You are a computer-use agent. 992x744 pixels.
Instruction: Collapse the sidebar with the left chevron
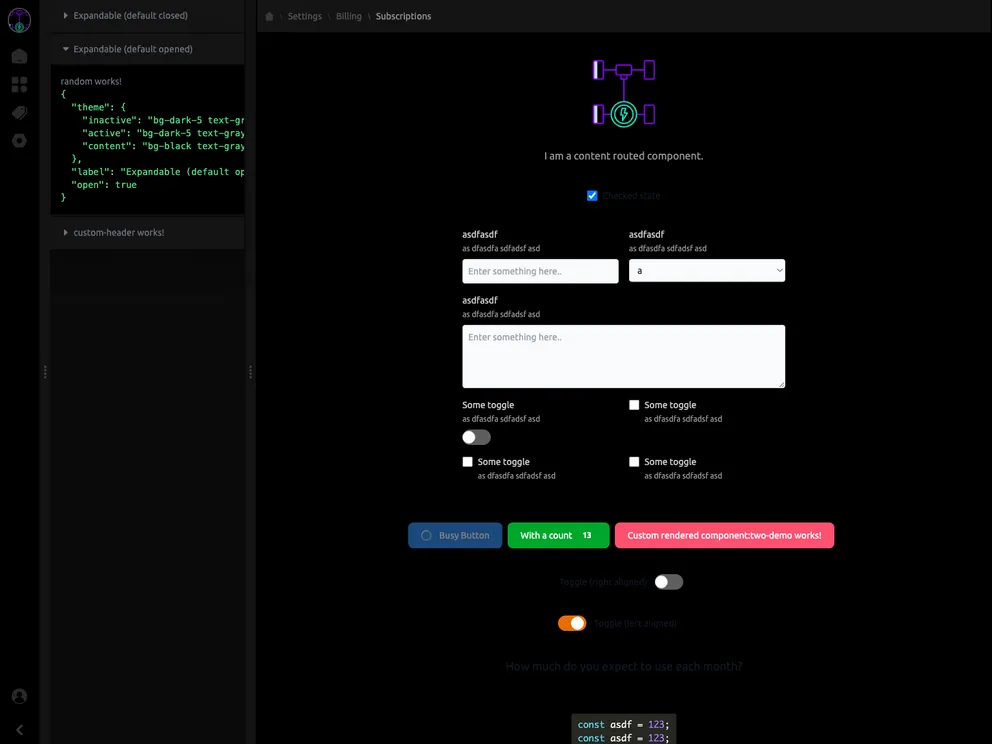(x=19, y=730)
